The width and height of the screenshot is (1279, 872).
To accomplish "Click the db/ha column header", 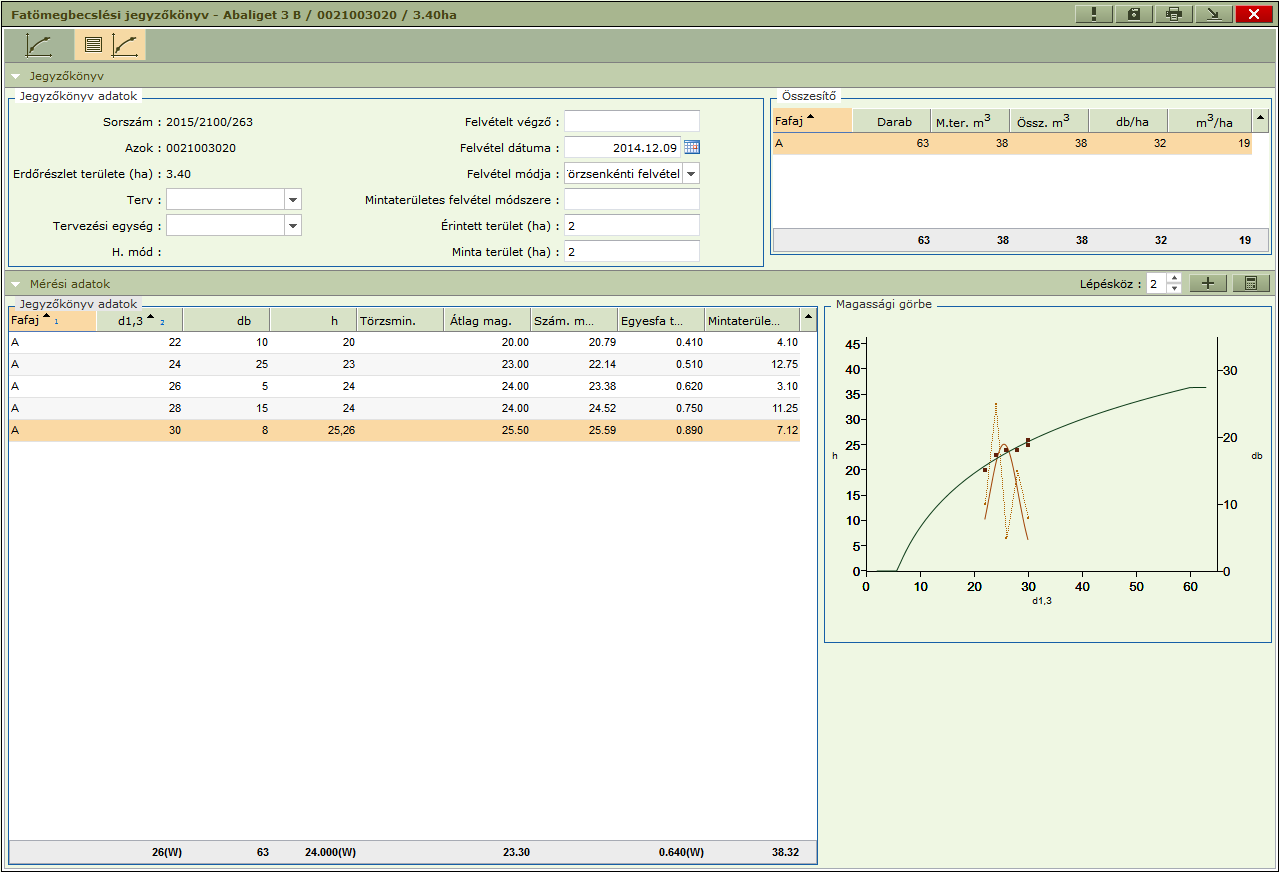I will coord(1128,121).
